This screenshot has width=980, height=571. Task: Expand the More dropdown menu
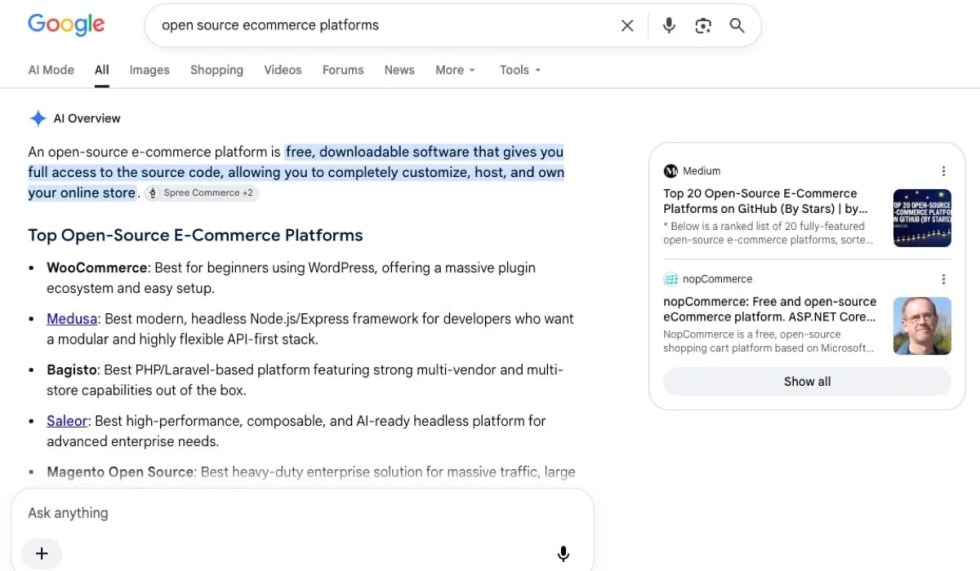tap(455, 70)
